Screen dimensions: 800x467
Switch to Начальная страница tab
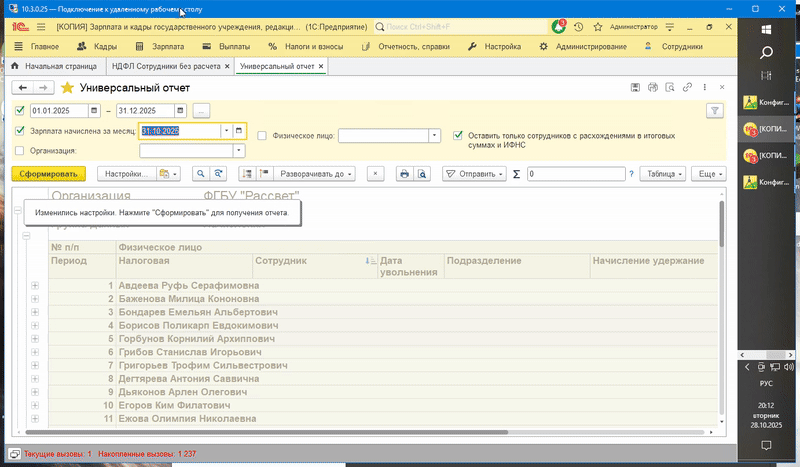point(54,66)
